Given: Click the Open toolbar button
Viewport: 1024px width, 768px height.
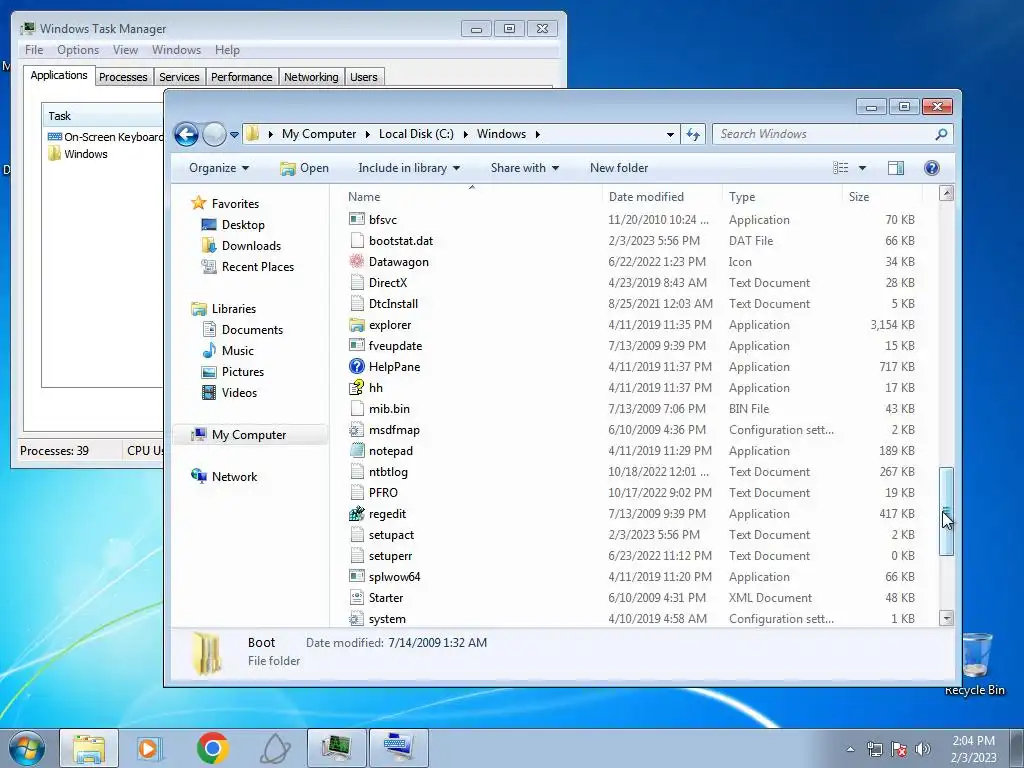Looking at the screenshot, I should [x=304, y=168].
